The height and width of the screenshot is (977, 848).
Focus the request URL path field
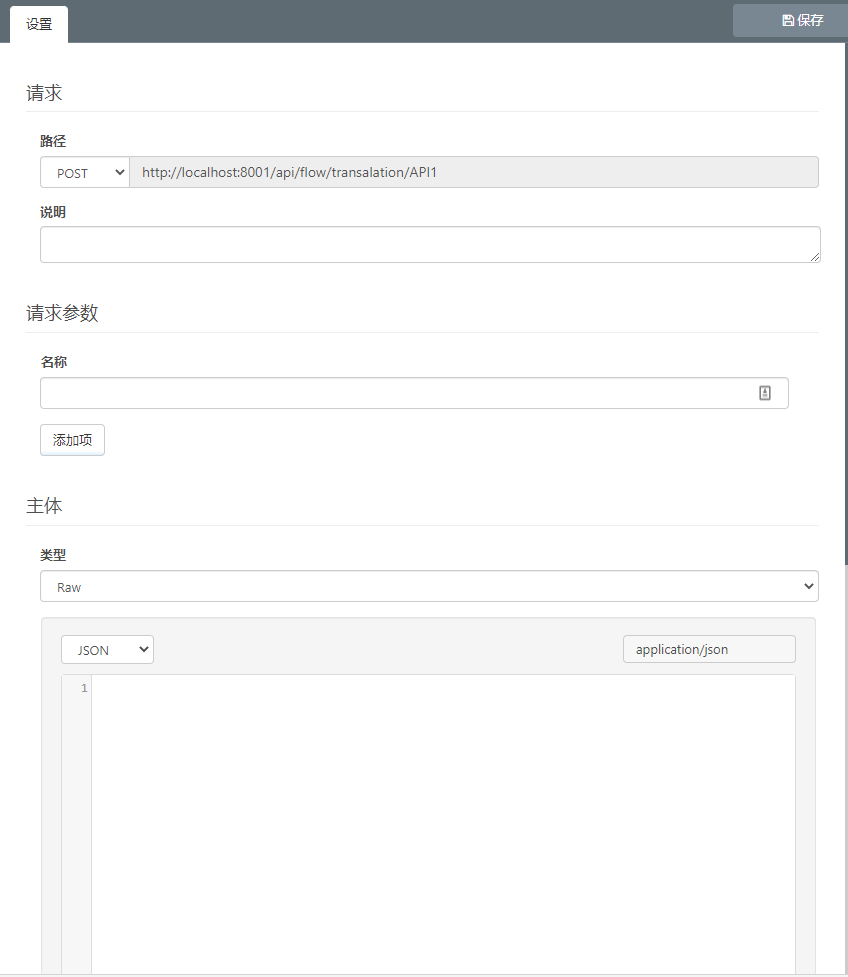point(473,173)
